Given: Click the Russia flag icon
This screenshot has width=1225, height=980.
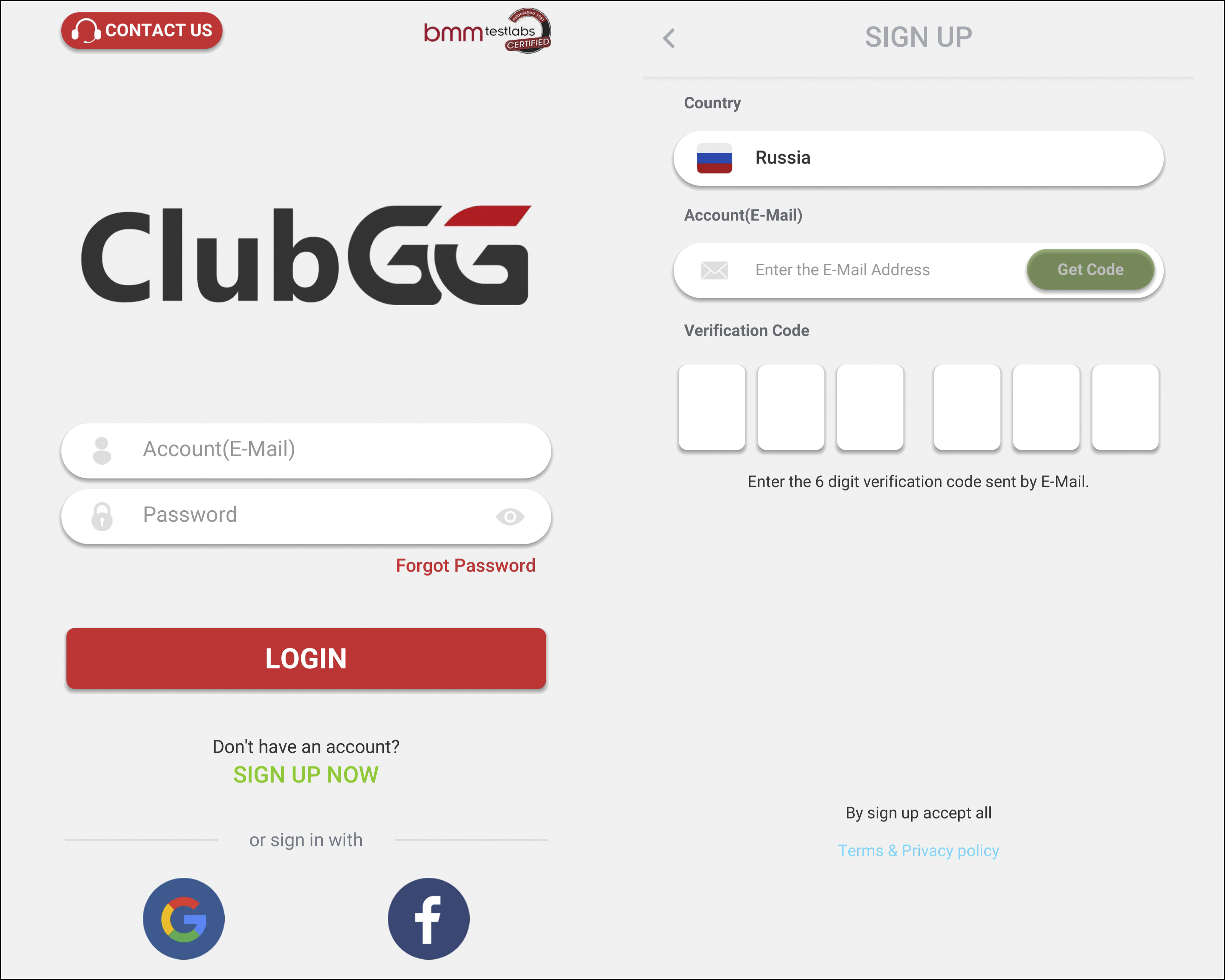Looking at the screenshot, I should [x=714, y=158].
